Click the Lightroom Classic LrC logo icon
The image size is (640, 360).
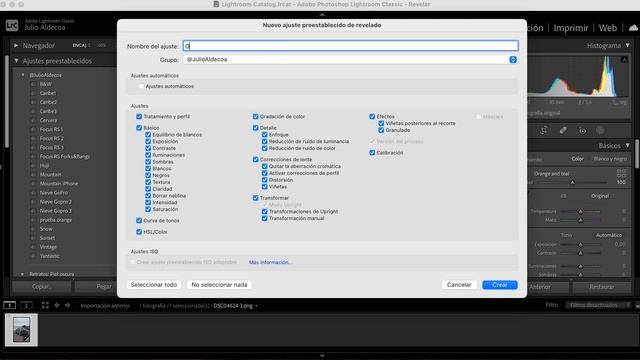(x=12, y=26)
